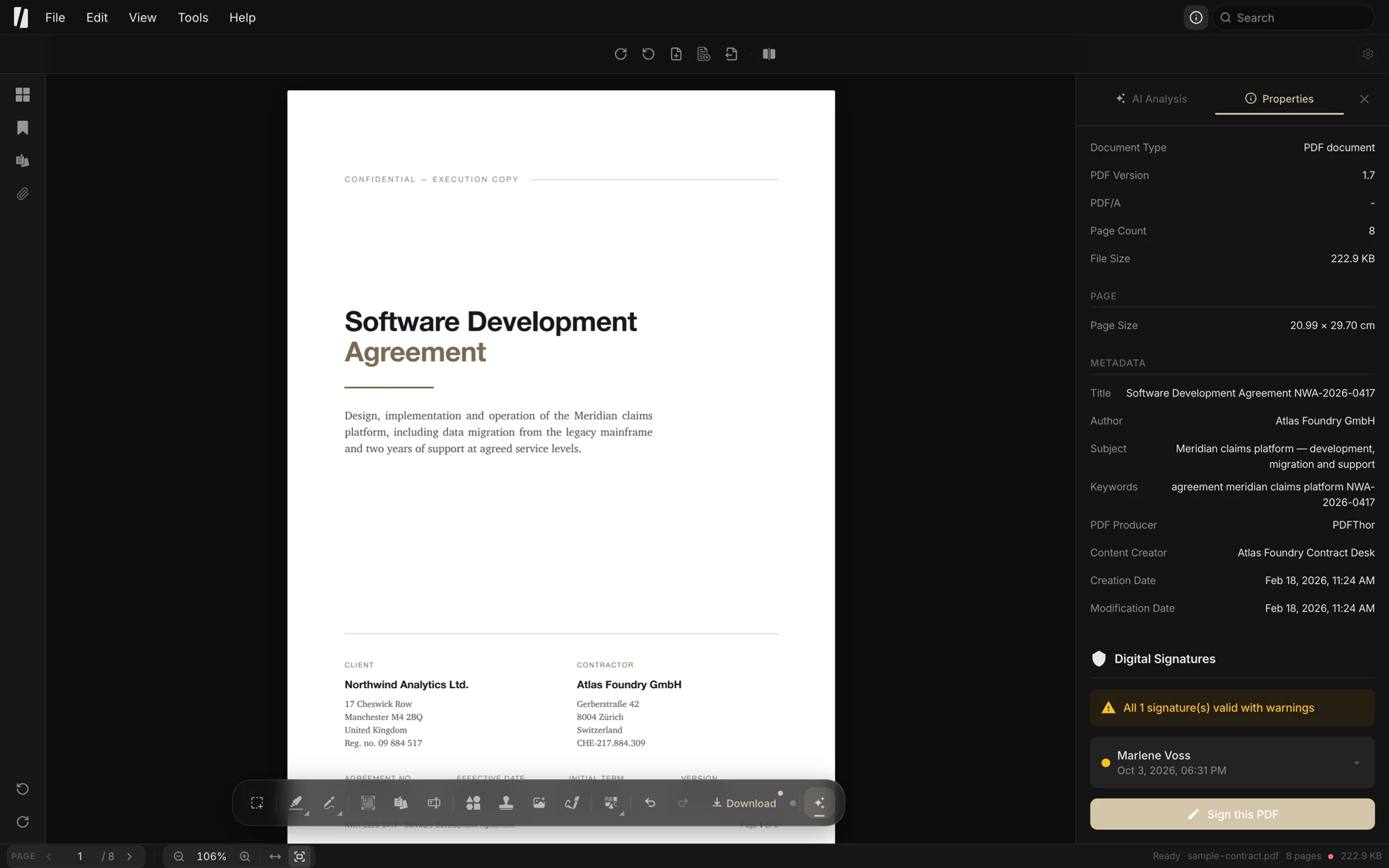Open the shapes tool
1389x868 pixels.
pos(473,803)
